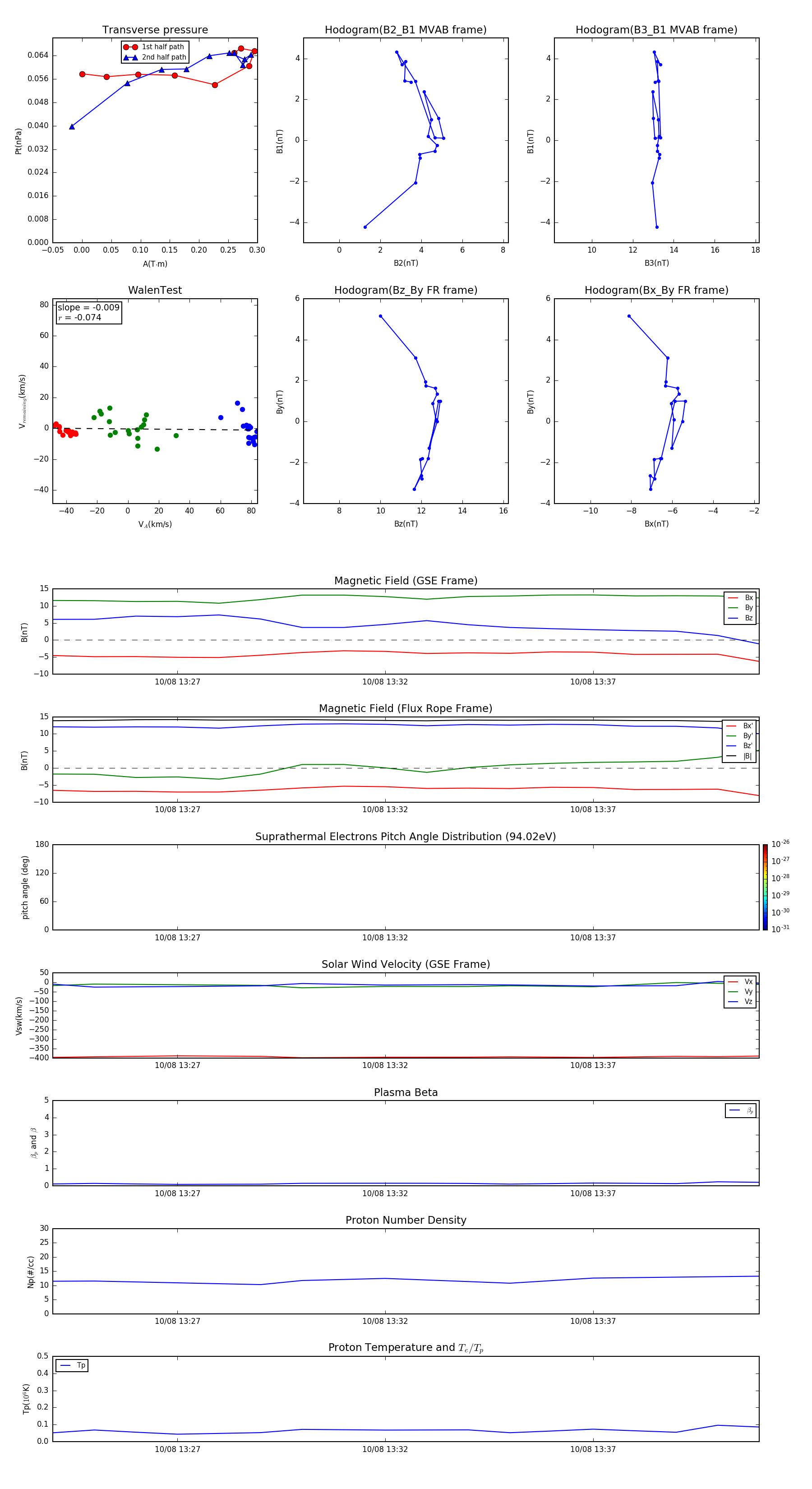Click the 'Vsw(km/s)' y-axis label
This screenshot has height=1489, width=812.
click(19, 1016)
